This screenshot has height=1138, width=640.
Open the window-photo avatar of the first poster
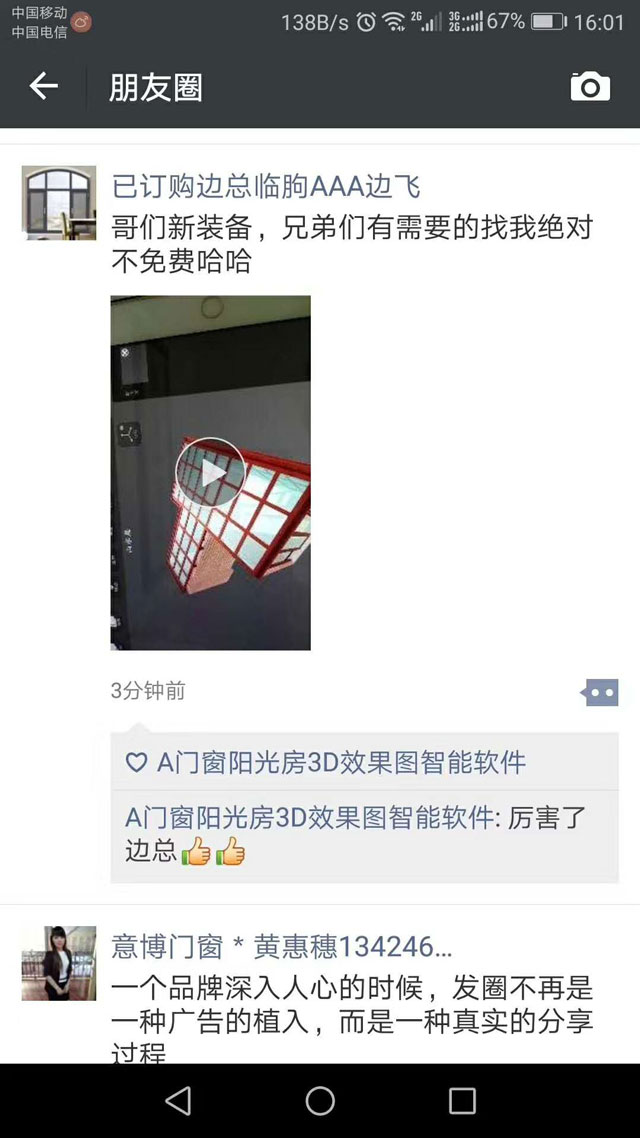(59, 202)
